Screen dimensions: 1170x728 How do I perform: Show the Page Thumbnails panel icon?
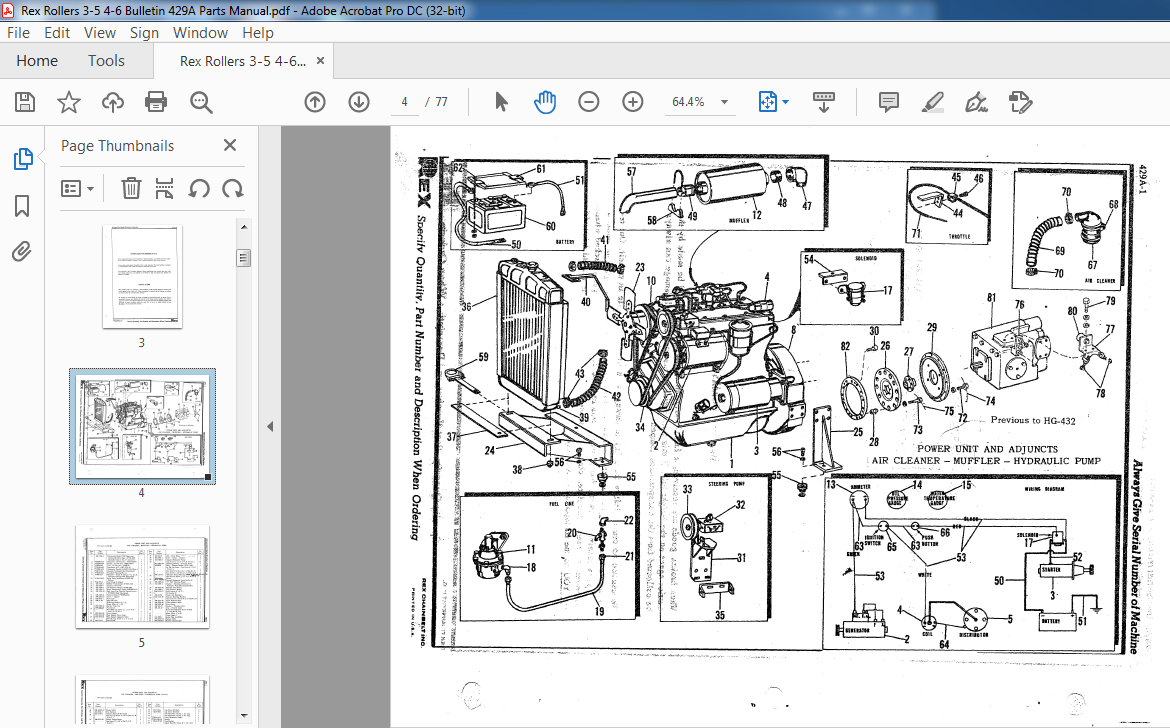tap(22, 158)
